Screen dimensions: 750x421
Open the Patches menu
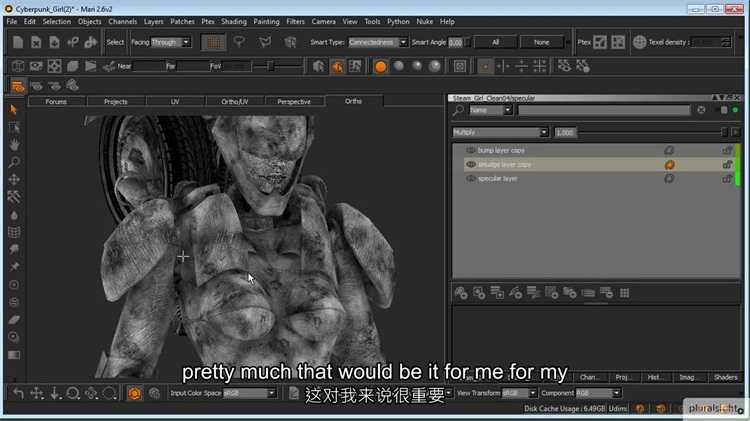[182, 22]
